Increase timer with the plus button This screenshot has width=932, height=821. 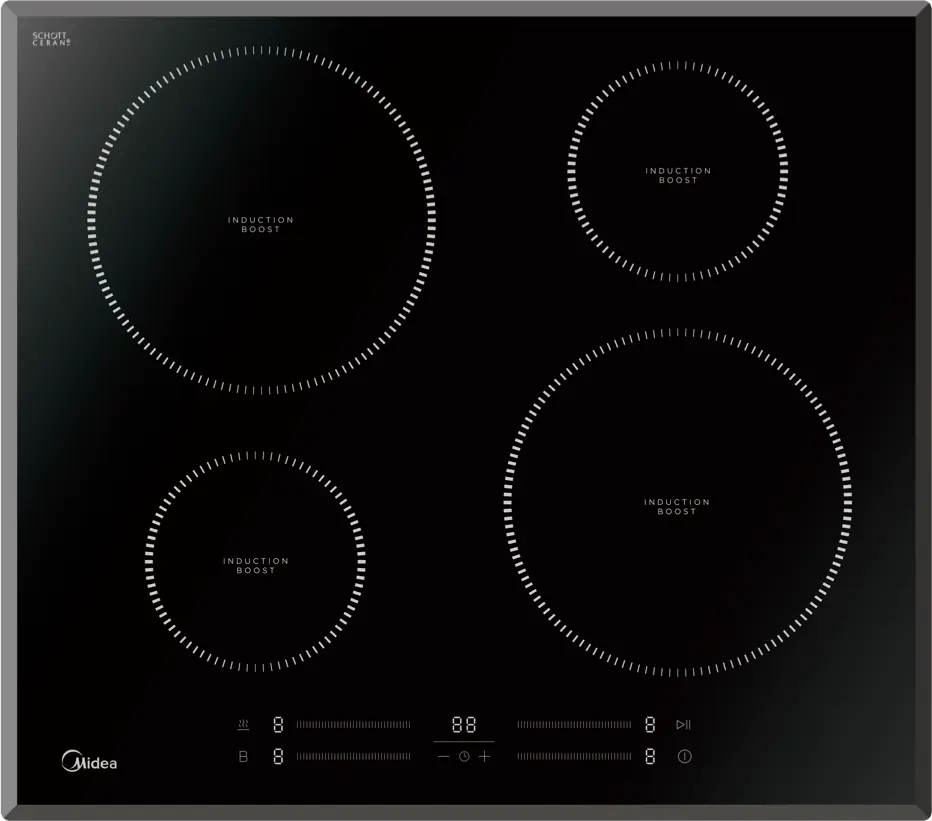click(484, 757)
